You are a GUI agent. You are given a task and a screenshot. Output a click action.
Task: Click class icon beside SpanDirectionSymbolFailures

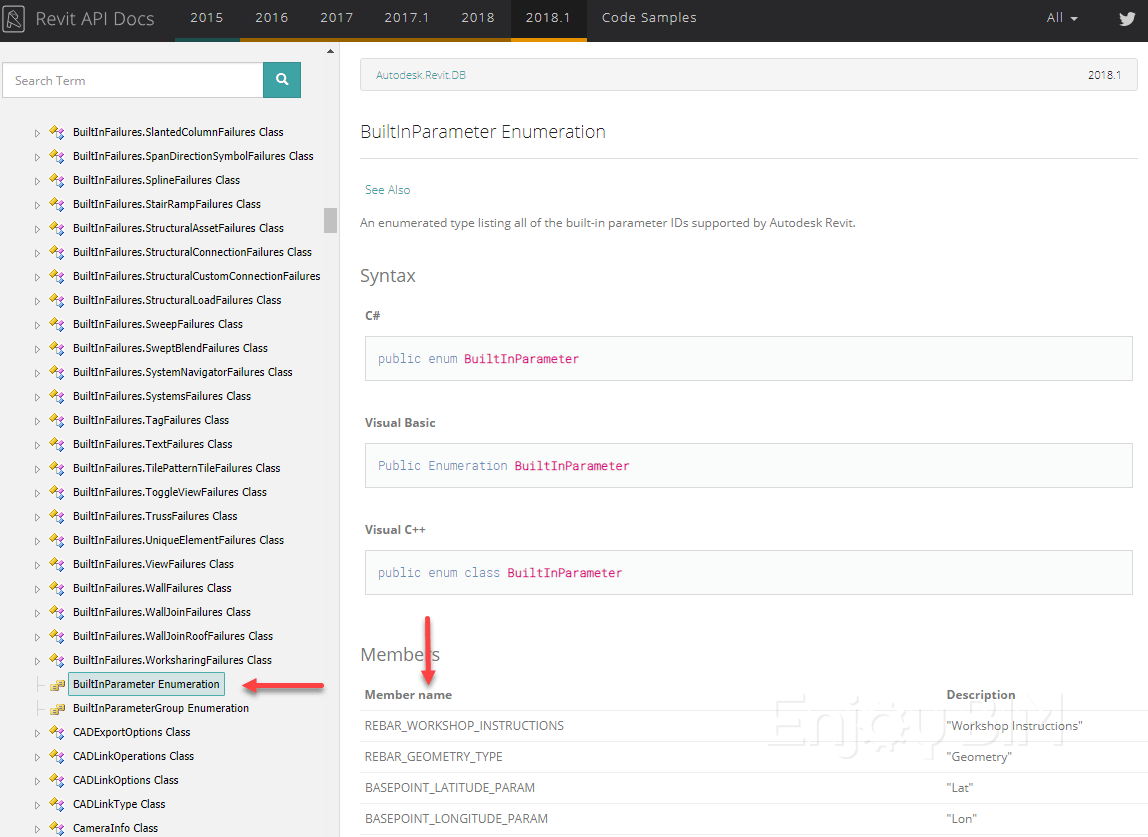(x=57, y=157)
